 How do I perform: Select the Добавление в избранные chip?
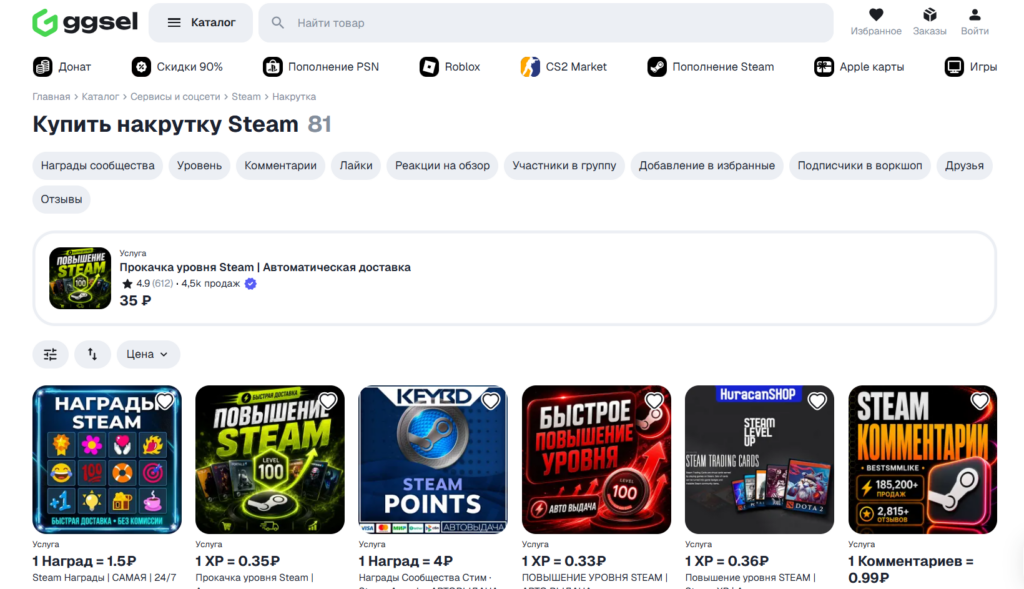(707, 166)
